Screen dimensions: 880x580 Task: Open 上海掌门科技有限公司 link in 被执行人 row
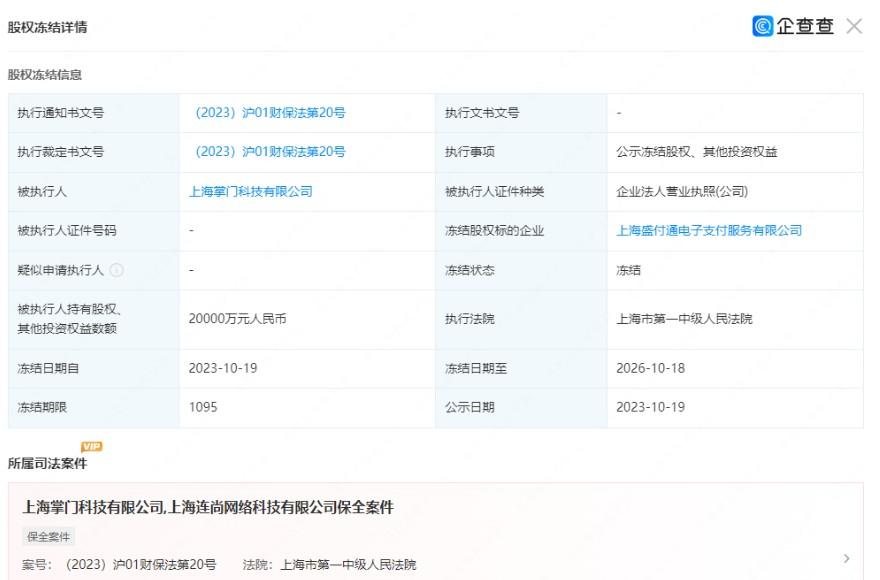(250, 191)
